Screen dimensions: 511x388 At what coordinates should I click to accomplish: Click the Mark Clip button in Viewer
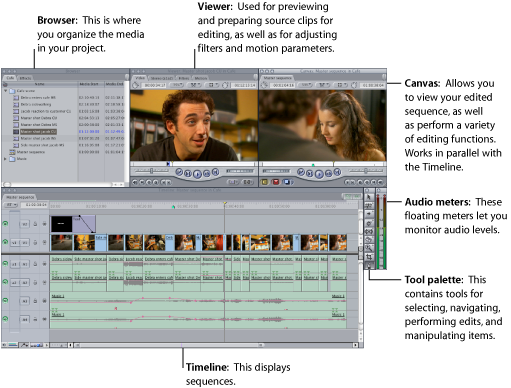click(142, 182)
